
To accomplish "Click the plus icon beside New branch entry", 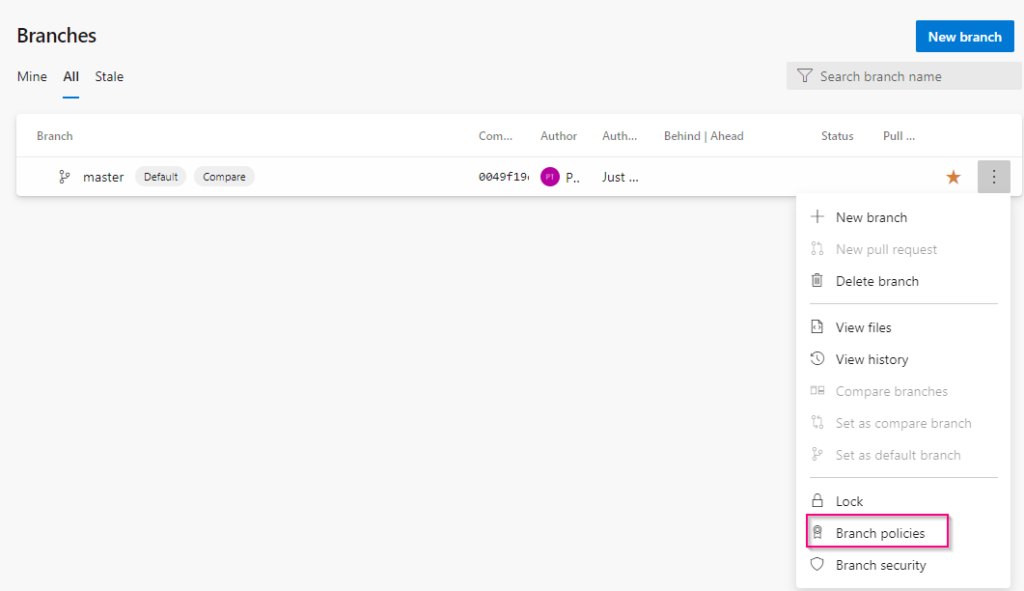I will (x=817, y=217).
